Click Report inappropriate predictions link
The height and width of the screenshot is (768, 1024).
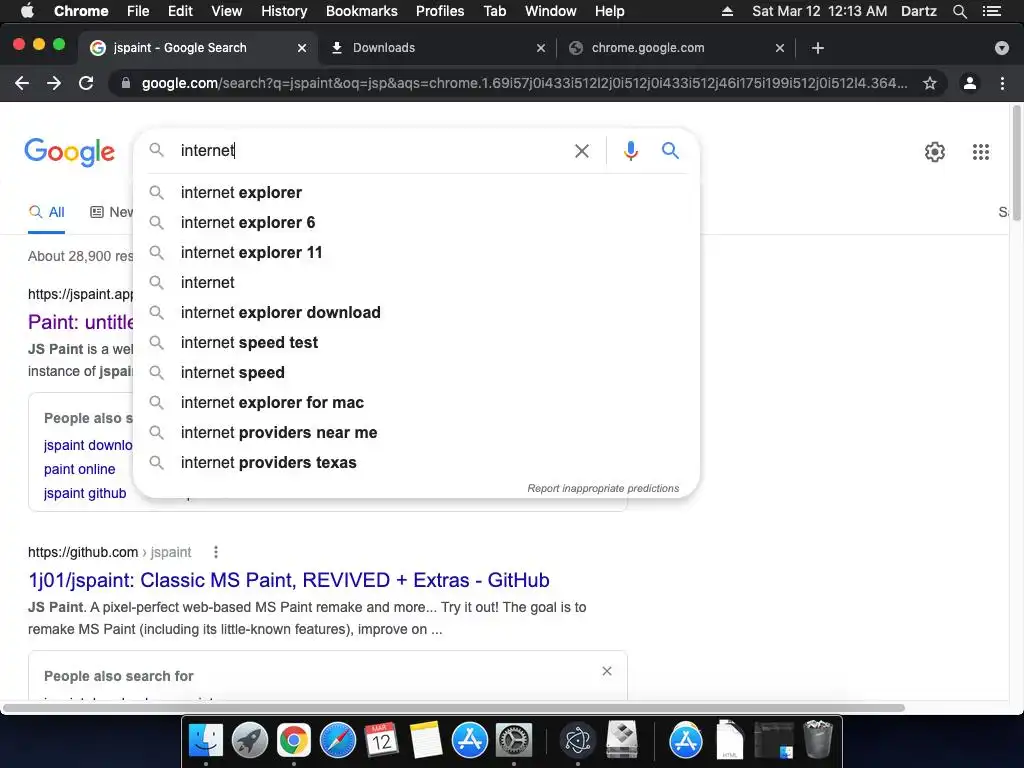pyautogui.click(x=603, y=488)
